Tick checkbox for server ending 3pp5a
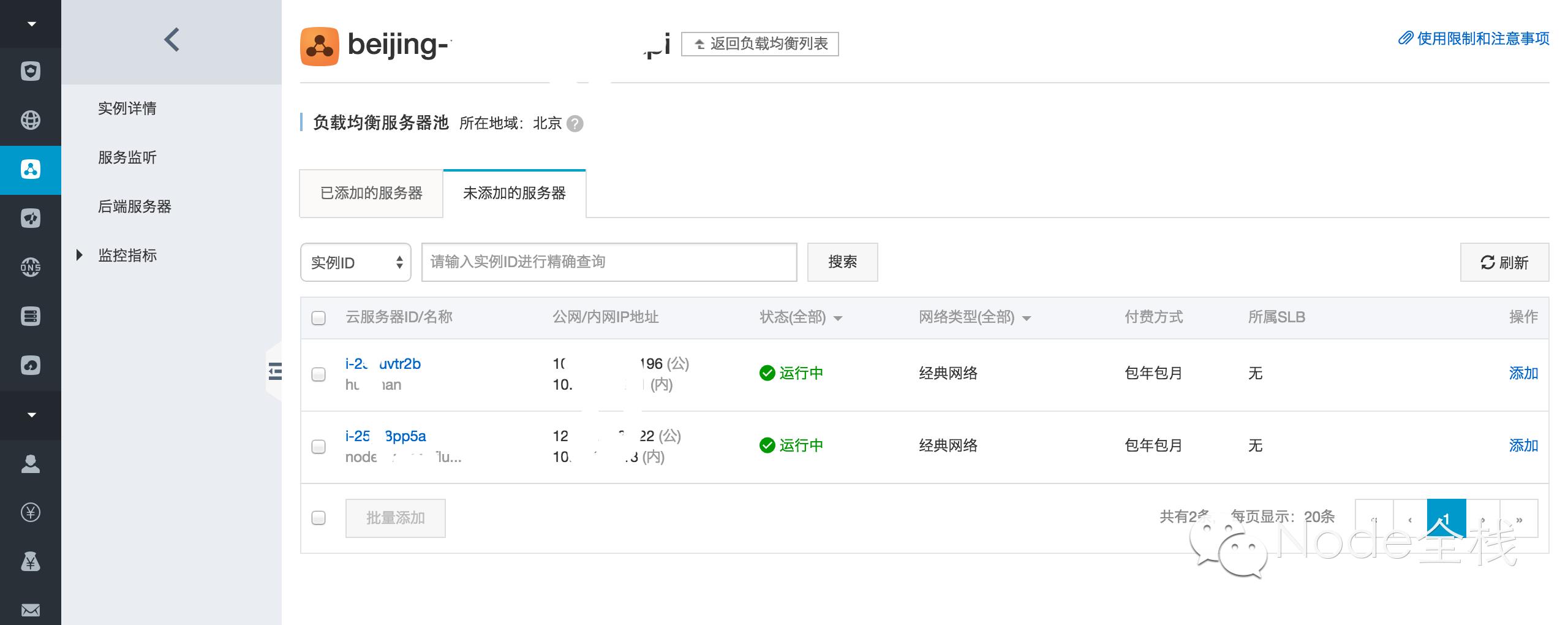Viewport: 1568px width, 625px height. [318, 447]
